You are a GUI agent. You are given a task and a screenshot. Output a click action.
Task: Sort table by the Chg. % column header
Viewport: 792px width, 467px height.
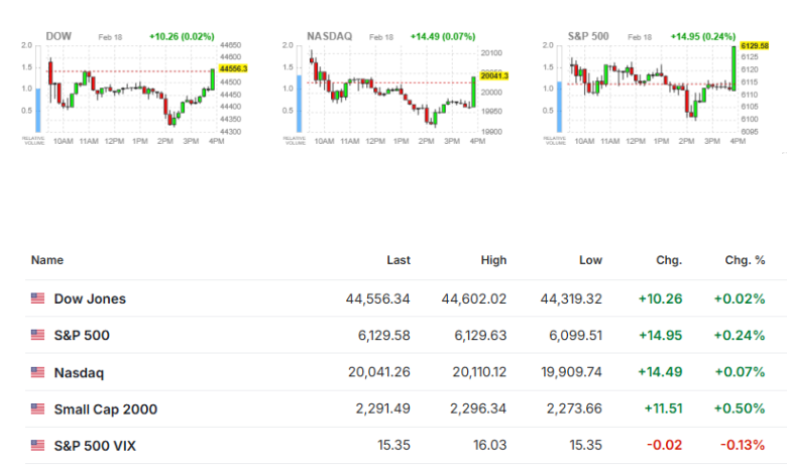click(745, 260)
